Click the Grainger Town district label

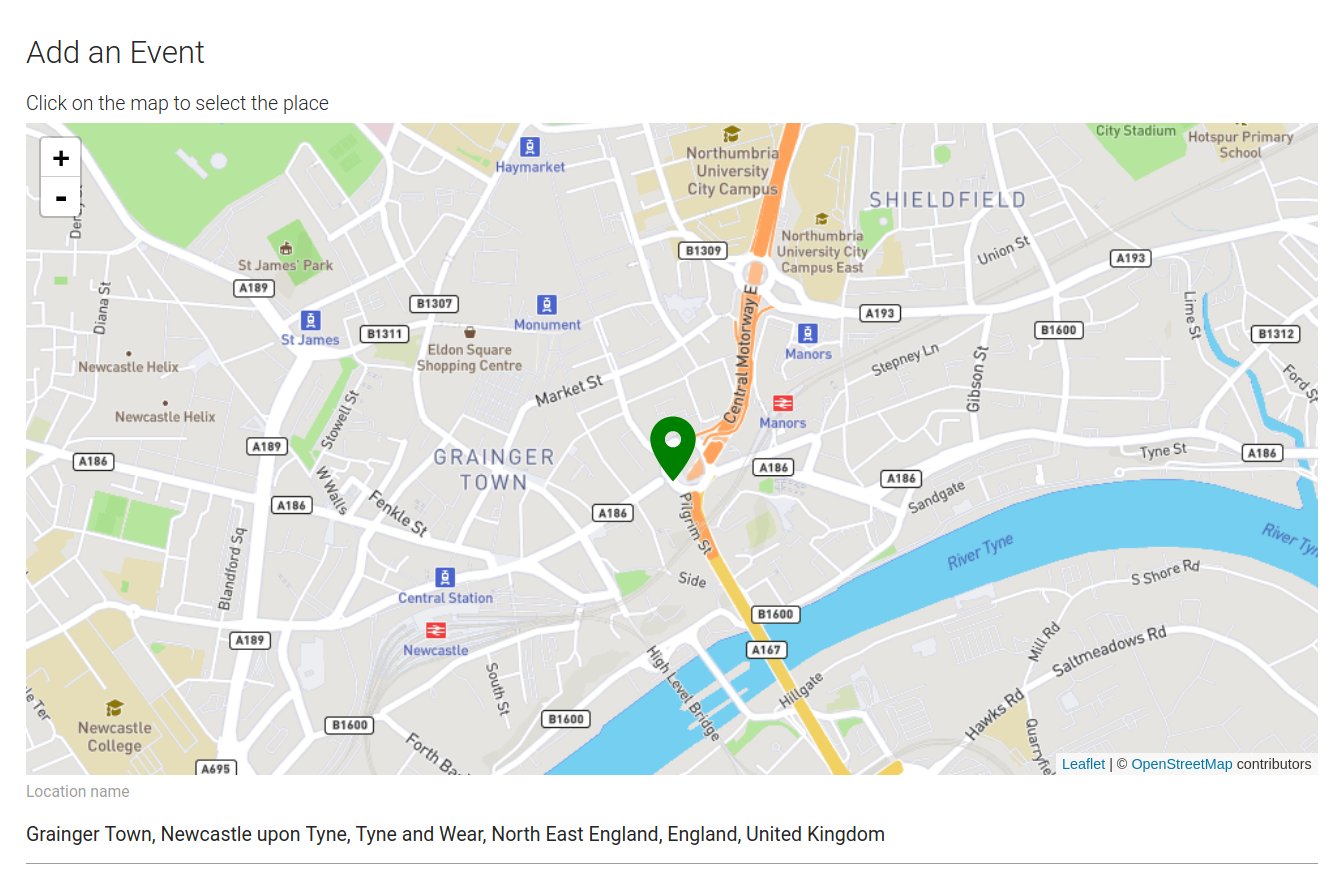point(493,469)
